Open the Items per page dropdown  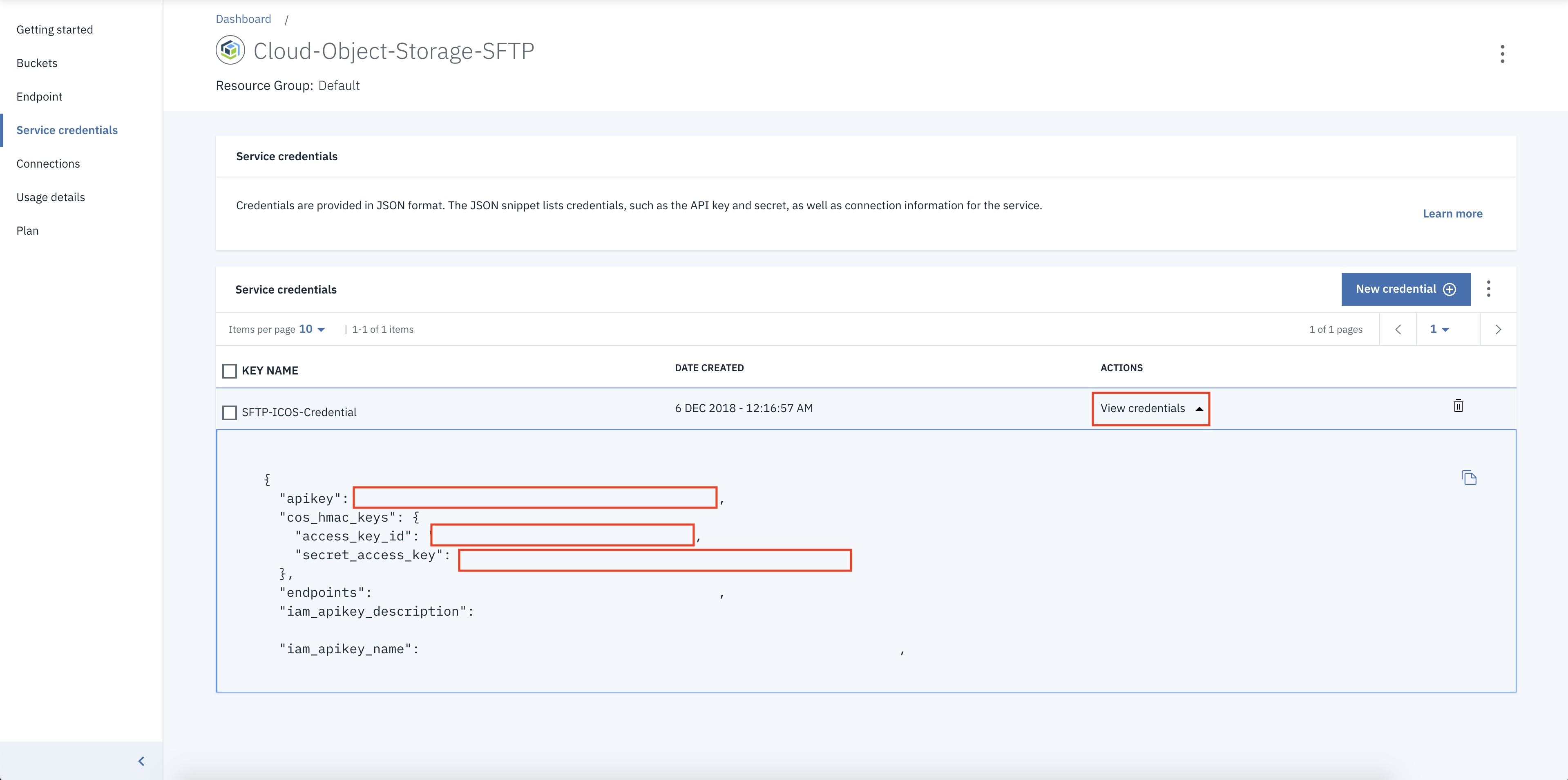pyautogui.click(x=312, y=329)
